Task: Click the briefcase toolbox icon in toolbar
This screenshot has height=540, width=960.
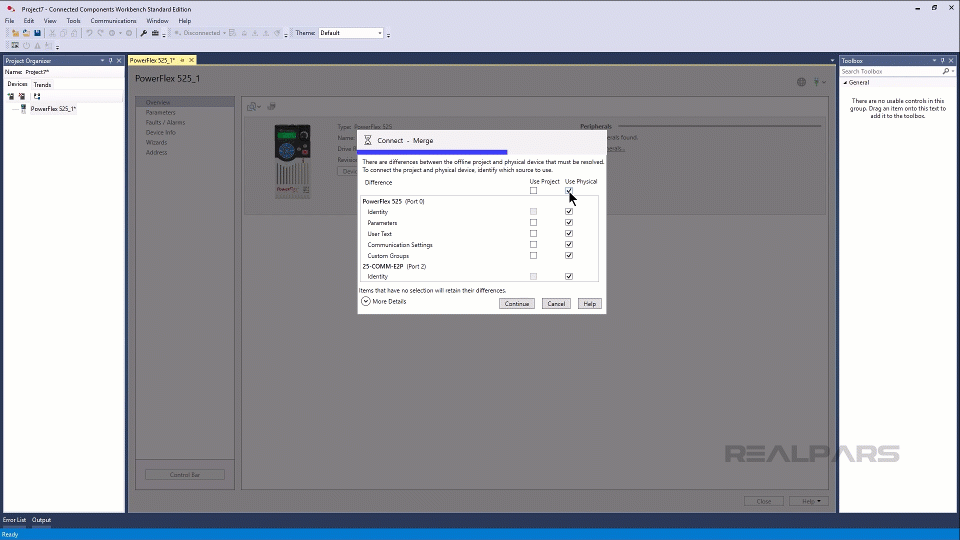Action: [155, 33]
